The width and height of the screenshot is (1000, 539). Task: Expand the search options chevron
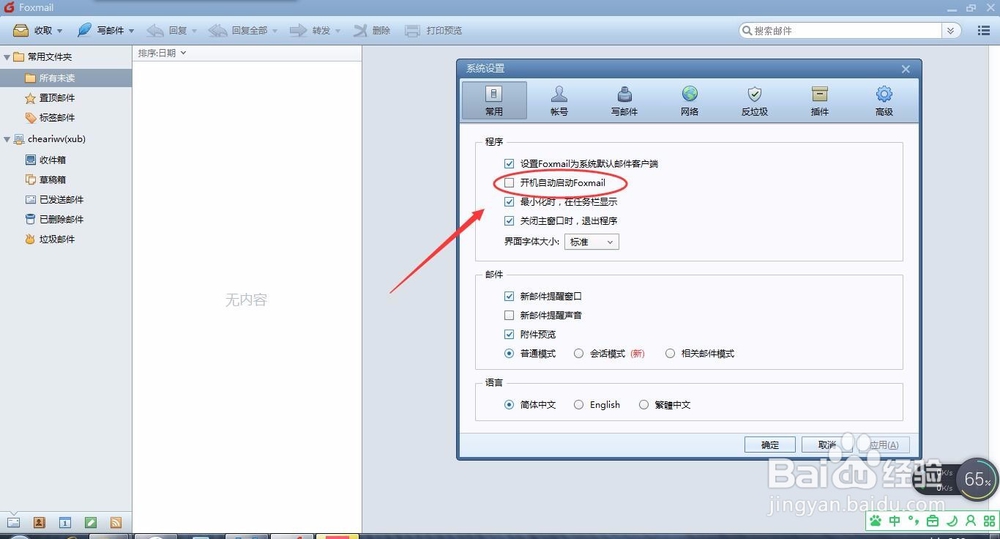tap(950, 31)
